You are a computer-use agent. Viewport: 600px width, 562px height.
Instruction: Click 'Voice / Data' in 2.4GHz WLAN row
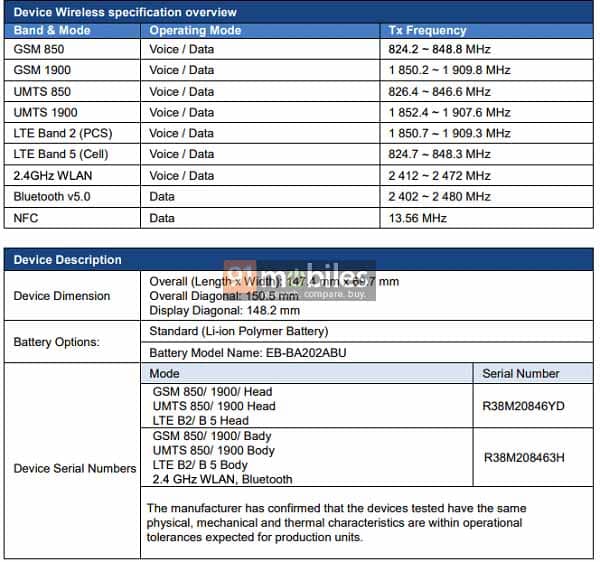click(181, 176)
